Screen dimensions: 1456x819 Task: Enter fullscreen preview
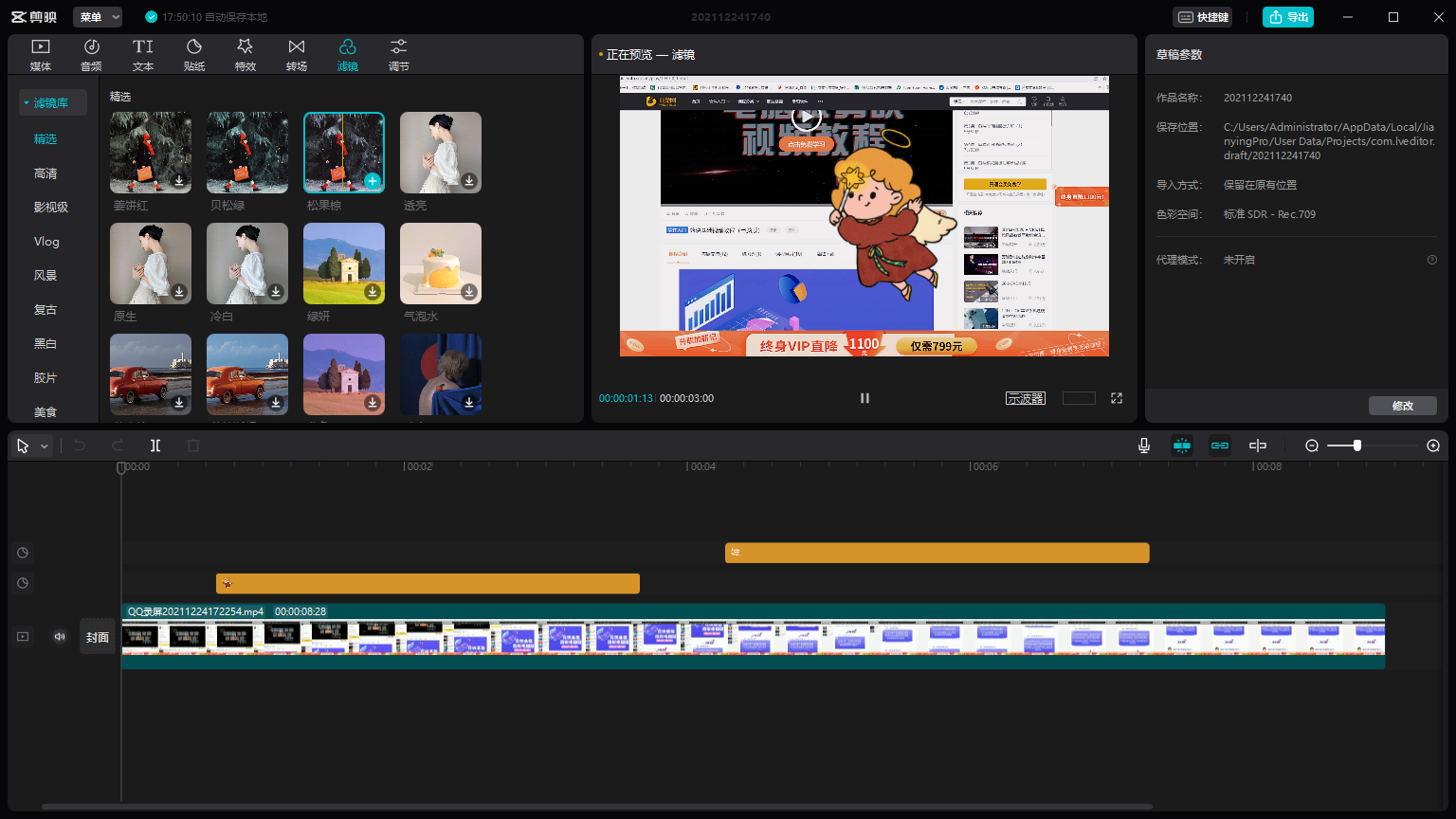pos(1117,398)
